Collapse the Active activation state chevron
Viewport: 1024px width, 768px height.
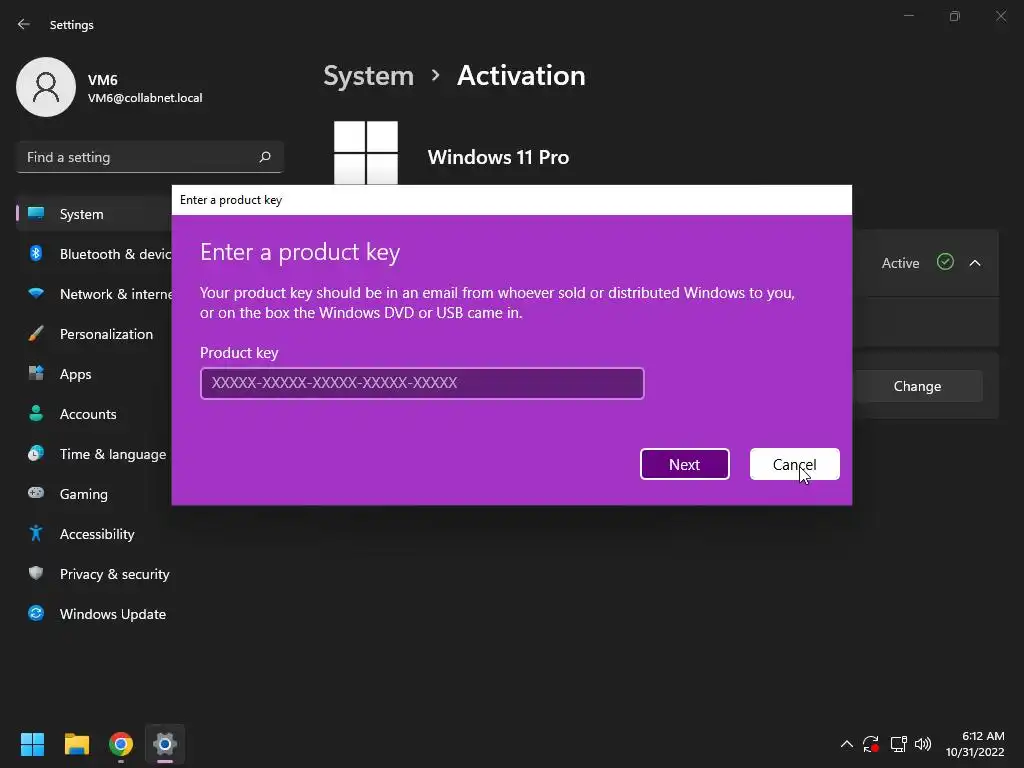pos(974,263)
